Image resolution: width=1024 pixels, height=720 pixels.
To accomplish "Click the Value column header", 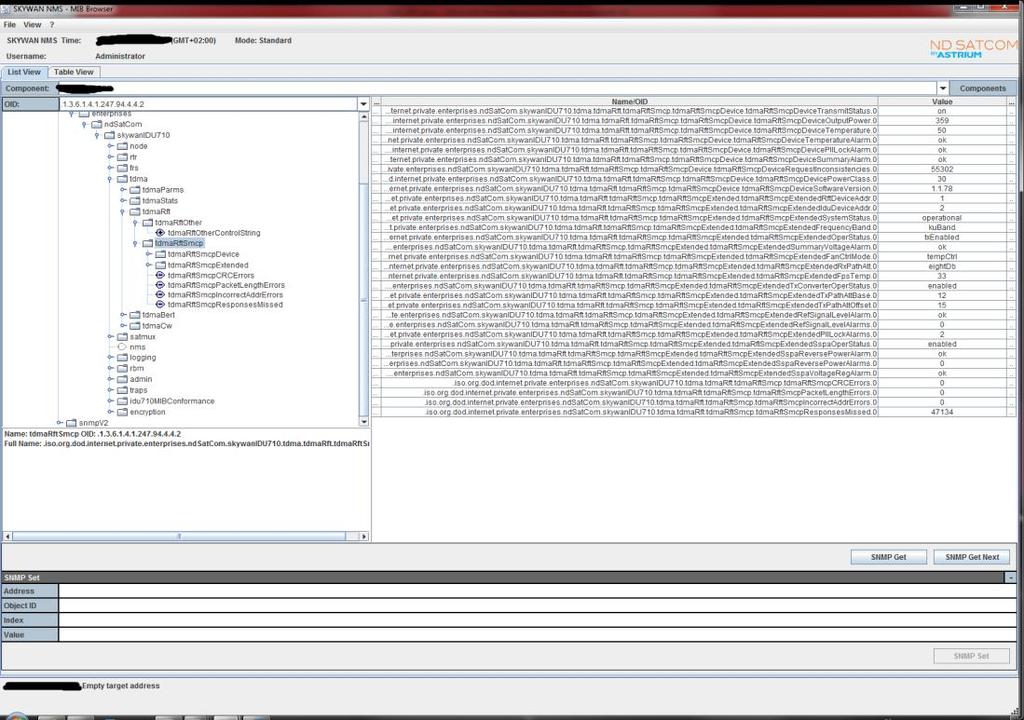I will point(942,101).
